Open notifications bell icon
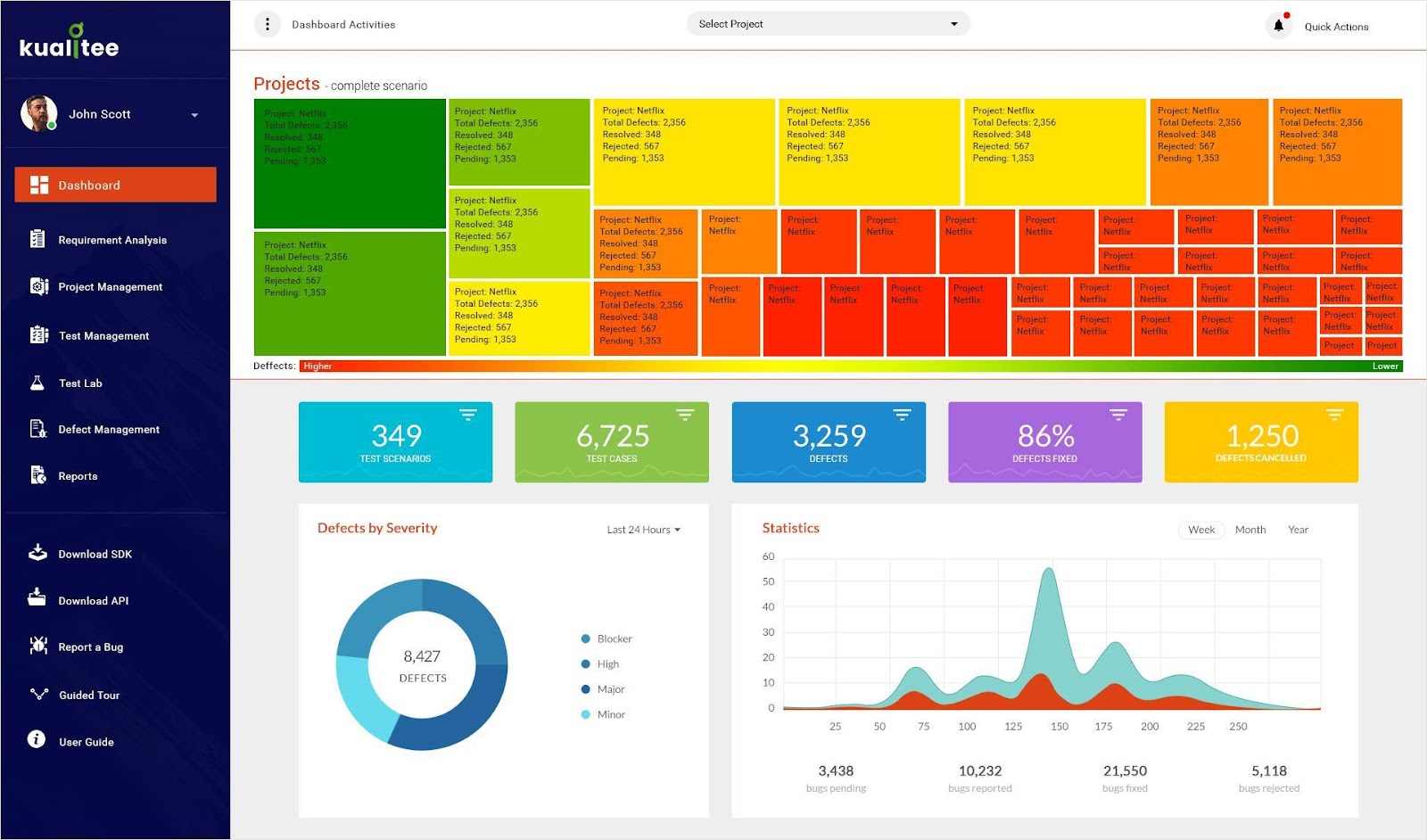1427x840 pixels. click(1279, 25)
